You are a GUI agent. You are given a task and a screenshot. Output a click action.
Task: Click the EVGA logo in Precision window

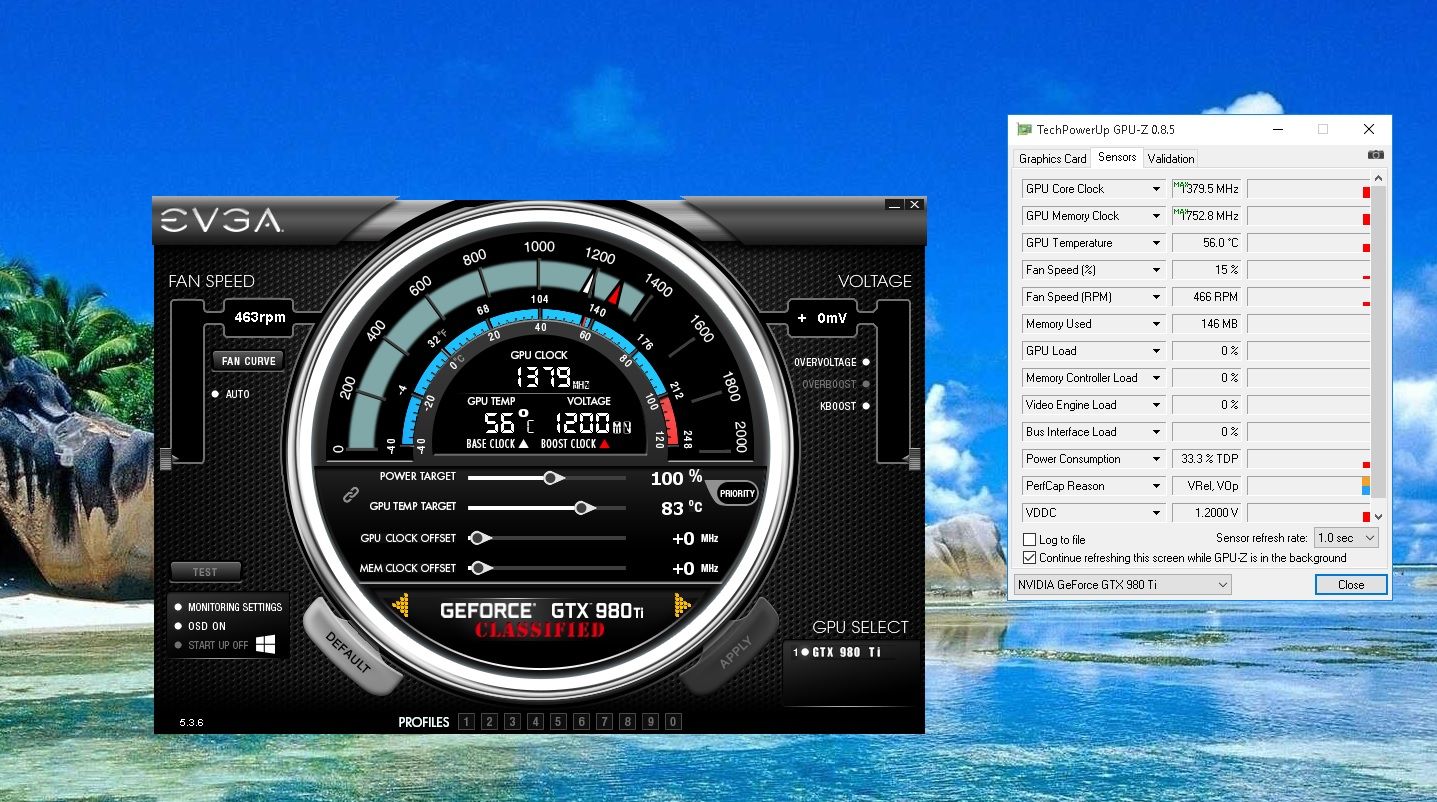221,221
